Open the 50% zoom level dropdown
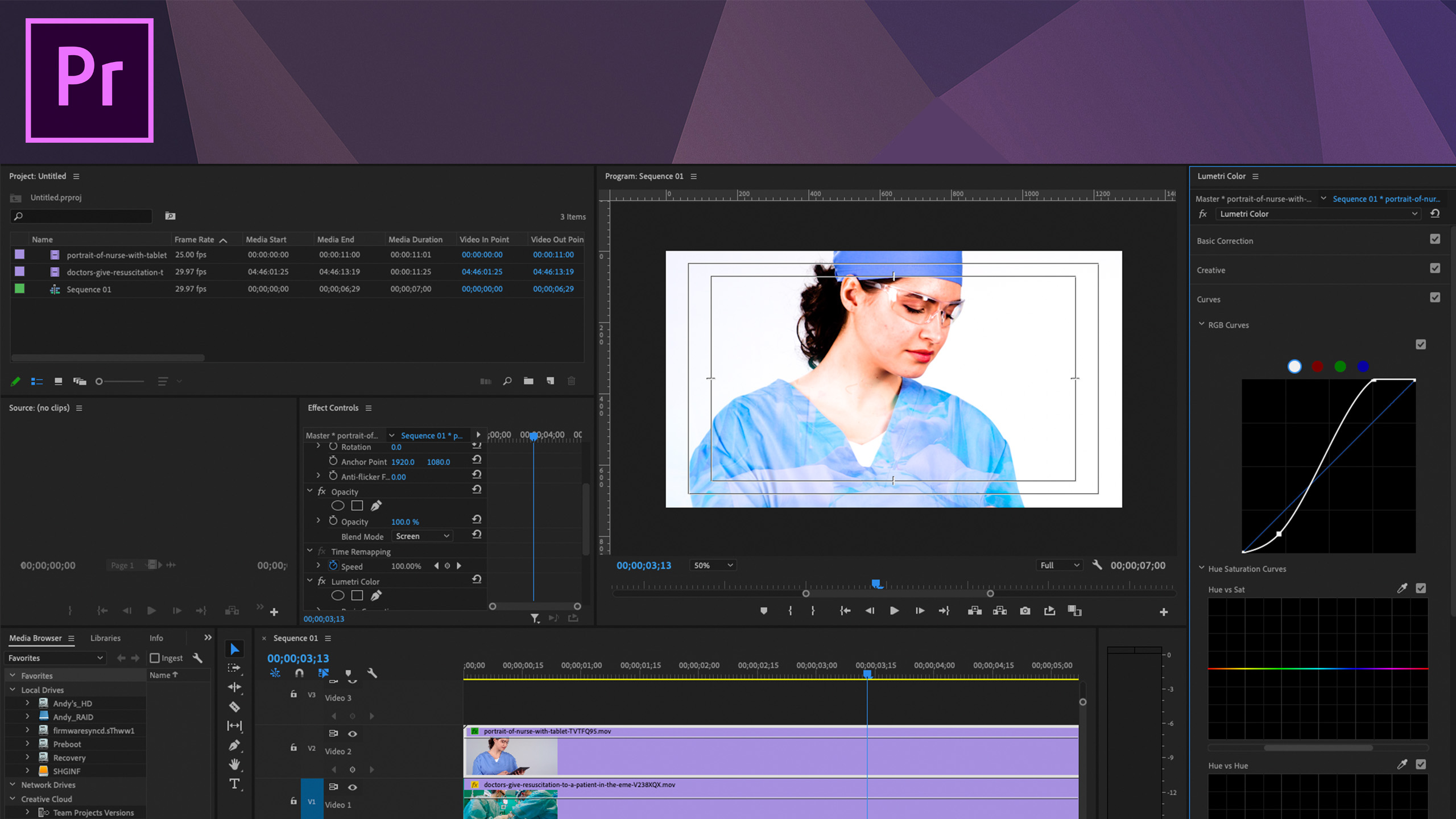Image resolution: width=1456 pixels, height=819 pixels. point(713,565)
